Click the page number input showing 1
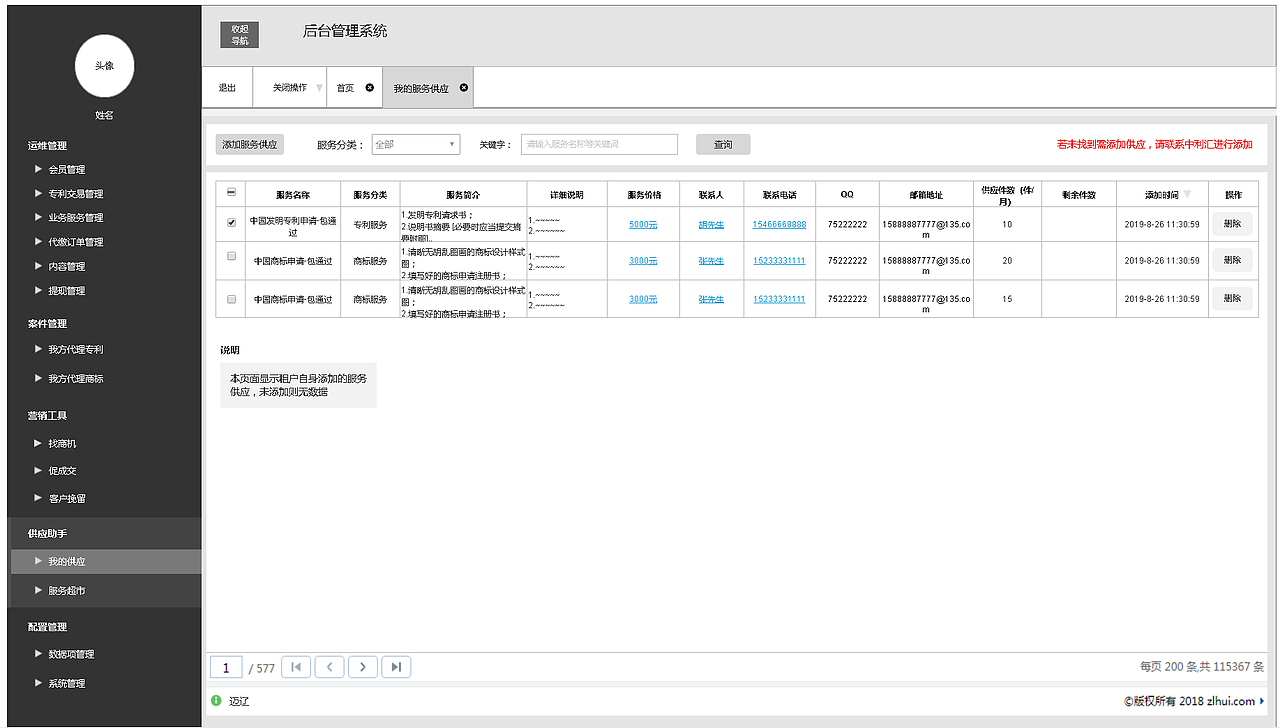 tap(225, 666)
